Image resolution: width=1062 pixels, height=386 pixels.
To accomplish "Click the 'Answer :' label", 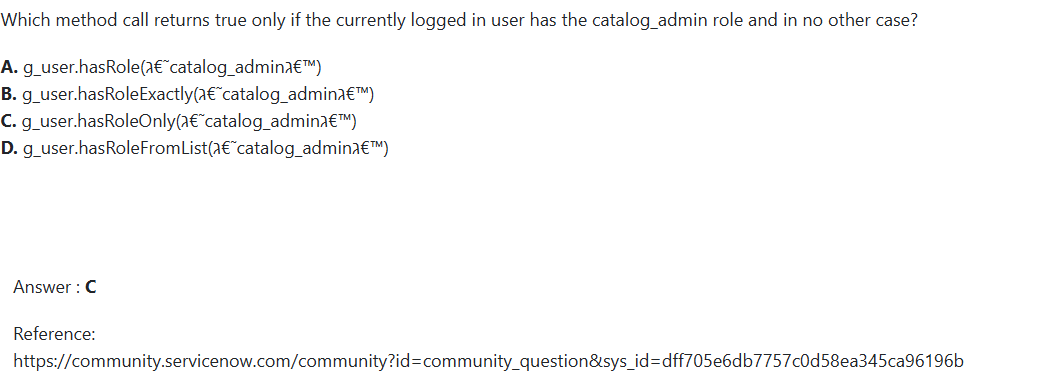I will (47, 287).
